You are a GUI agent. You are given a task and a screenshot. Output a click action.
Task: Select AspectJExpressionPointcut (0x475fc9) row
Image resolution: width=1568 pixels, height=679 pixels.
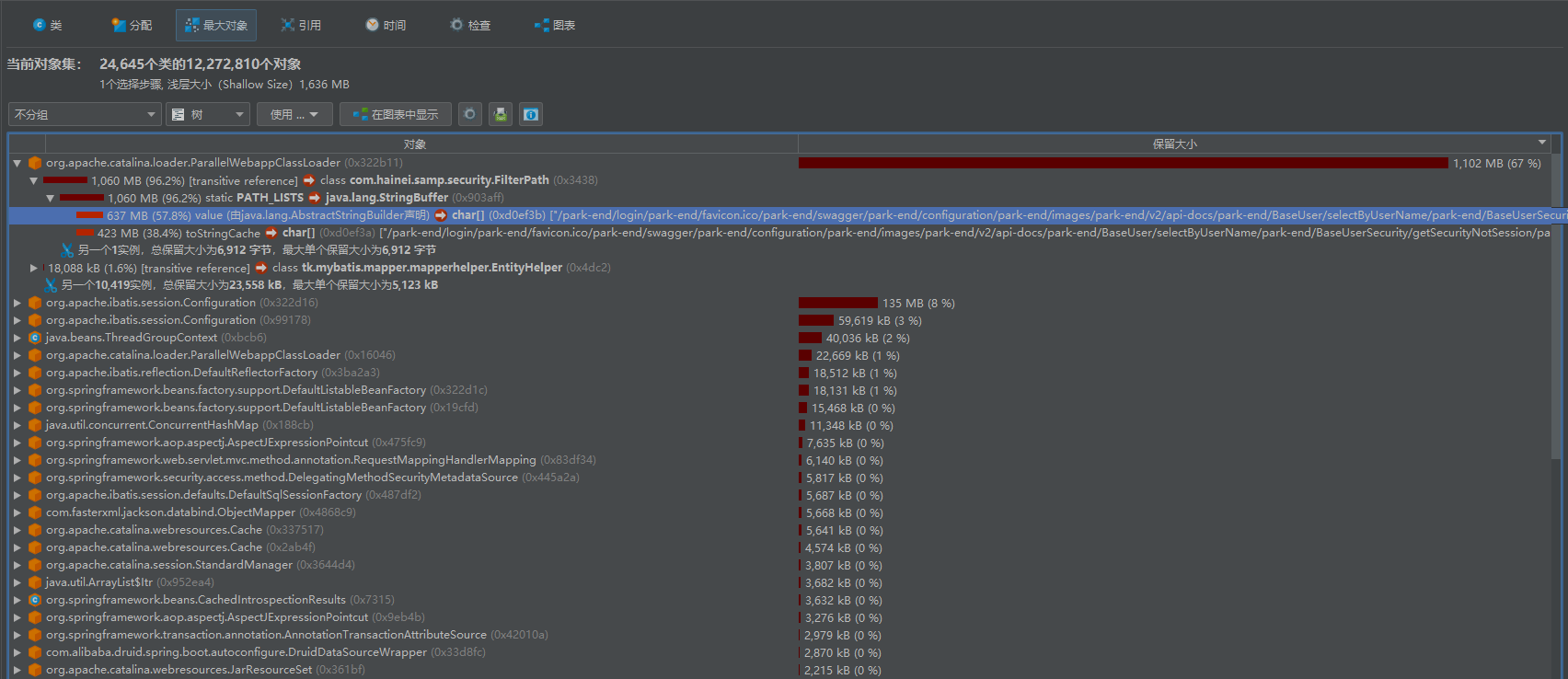[x=779, y=443]
